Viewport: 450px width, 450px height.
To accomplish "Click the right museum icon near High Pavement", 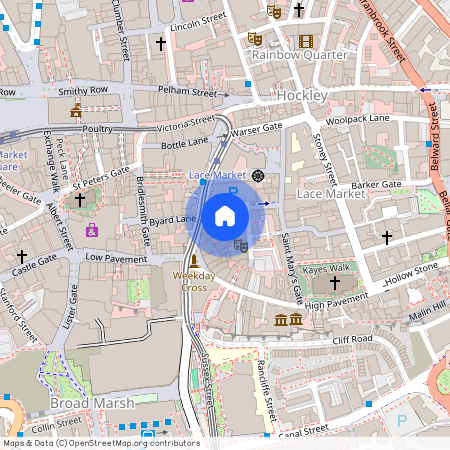I will coord(296,319).
